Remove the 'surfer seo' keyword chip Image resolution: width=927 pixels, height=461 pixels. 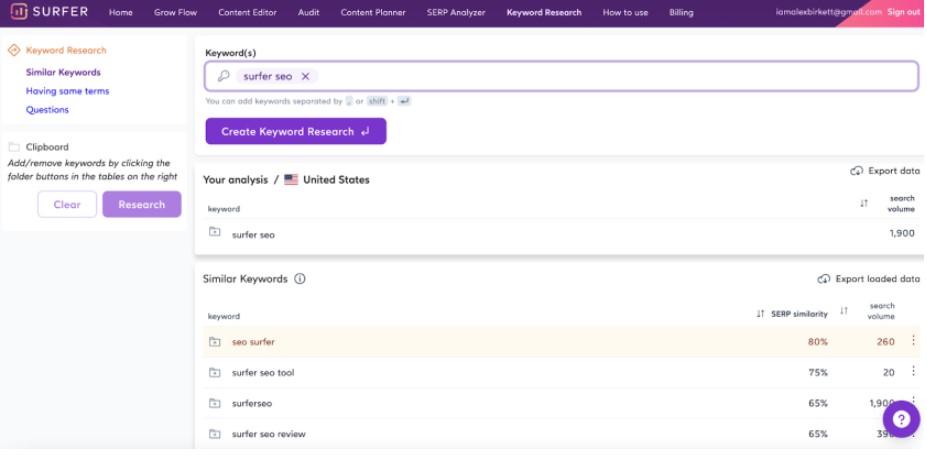pos(306,76)
